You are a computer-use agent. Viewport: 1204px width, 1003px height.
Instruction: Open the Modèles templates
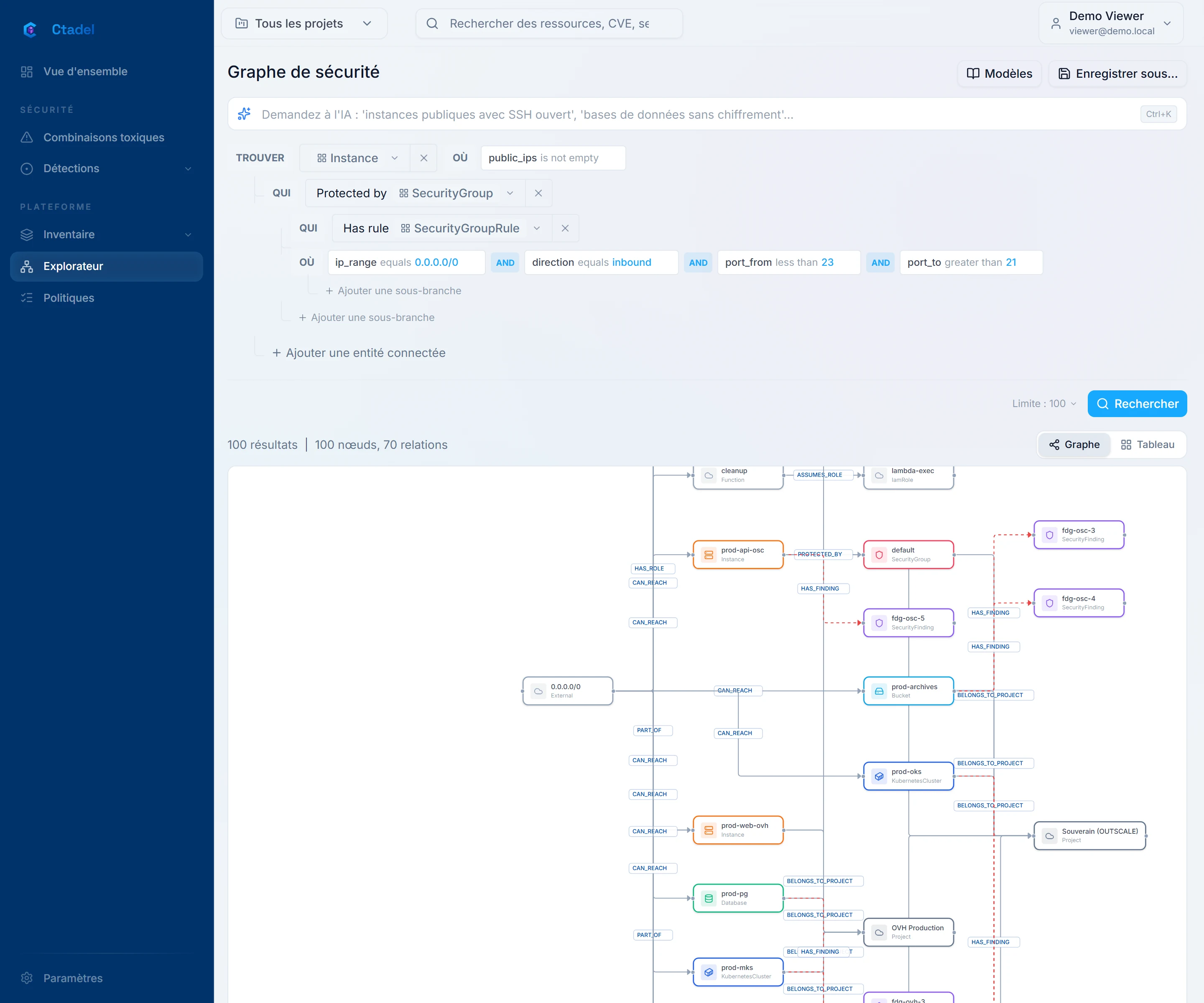coord(999,74)
